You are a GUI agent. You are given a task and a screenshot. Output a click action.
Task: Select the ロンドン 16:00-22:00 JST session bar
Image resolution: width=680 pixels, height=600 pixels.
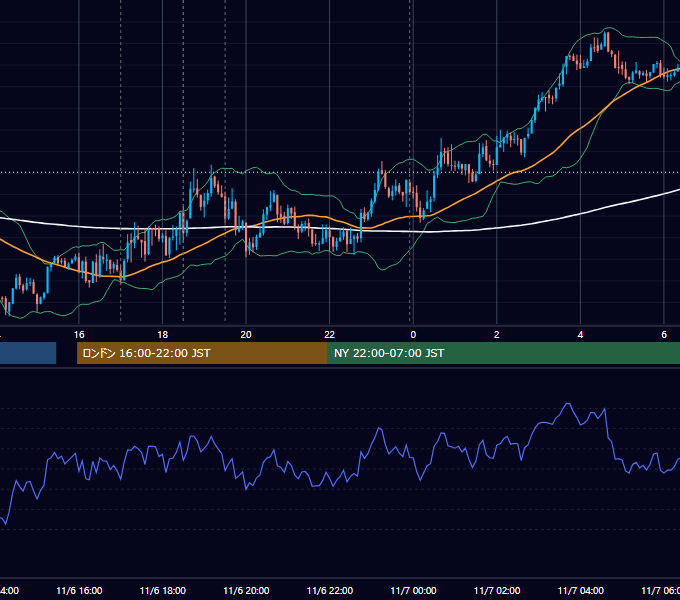point(203,353)
